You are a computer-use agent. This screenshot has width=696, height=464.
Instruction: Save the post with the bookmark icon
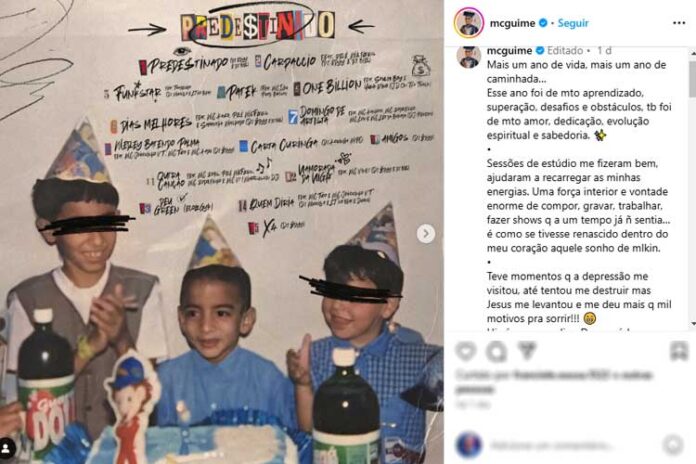(x=679, y=351)
